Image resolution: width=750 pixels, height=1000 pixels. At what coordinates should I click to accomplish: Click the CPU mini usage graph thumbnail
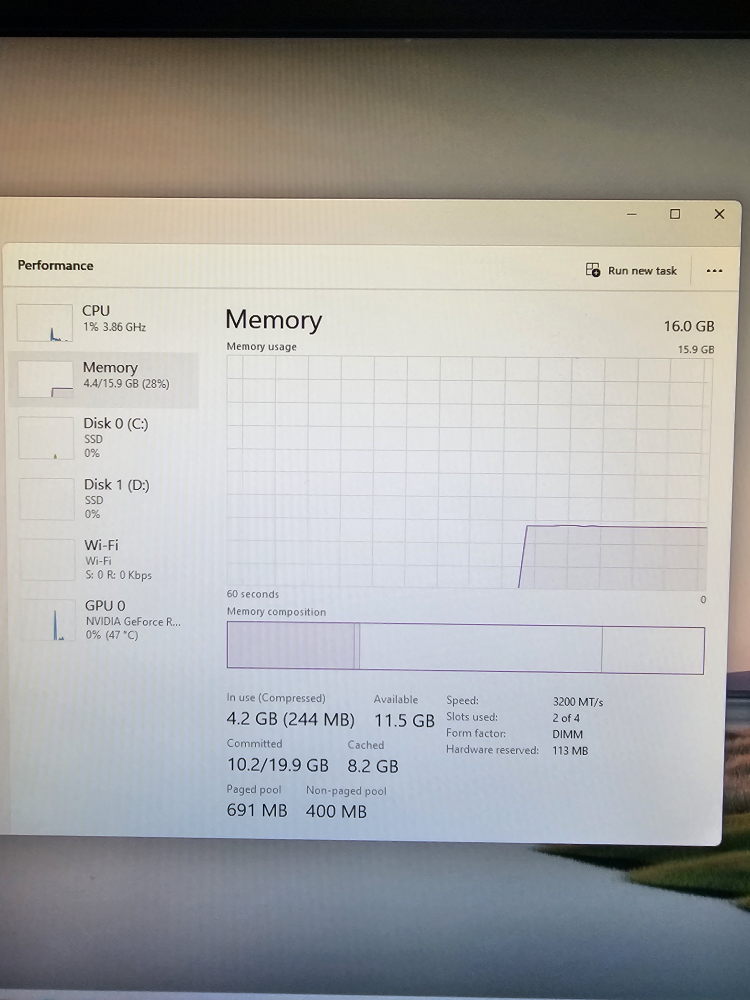click(45, 323)
